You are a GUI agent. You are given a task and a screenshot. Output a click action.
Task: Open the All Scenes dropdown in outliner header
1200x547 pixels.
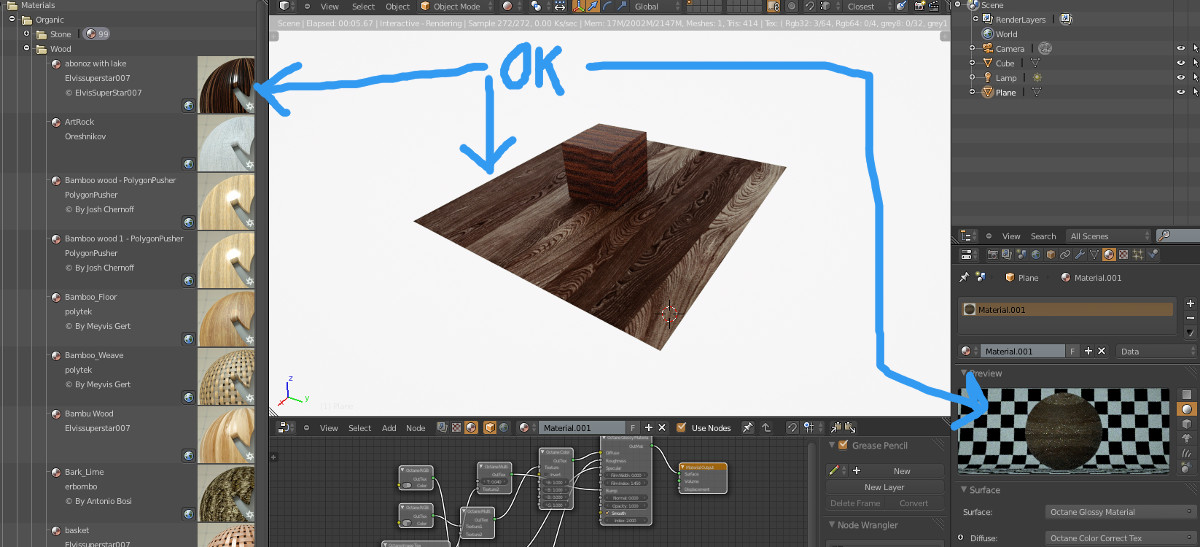1108,236
